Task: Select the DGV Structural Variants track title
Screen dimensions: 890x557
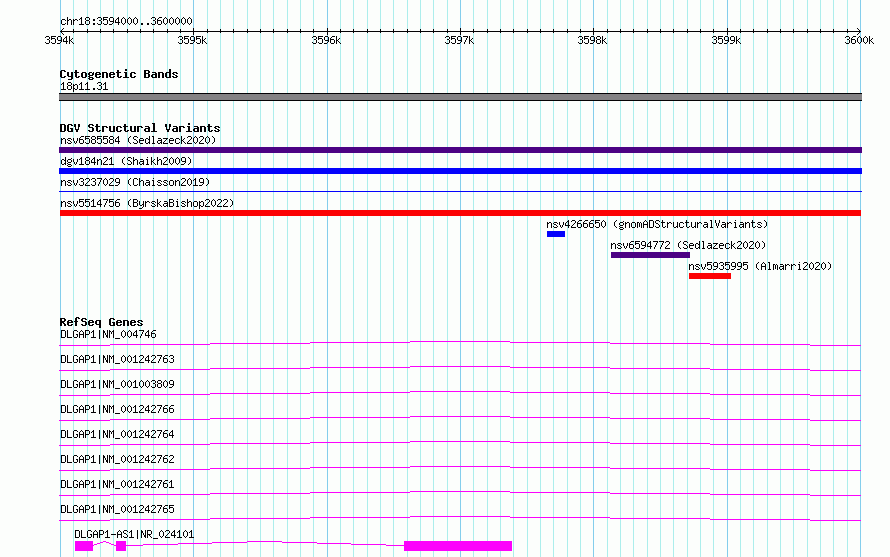Action: coord(140,128)
